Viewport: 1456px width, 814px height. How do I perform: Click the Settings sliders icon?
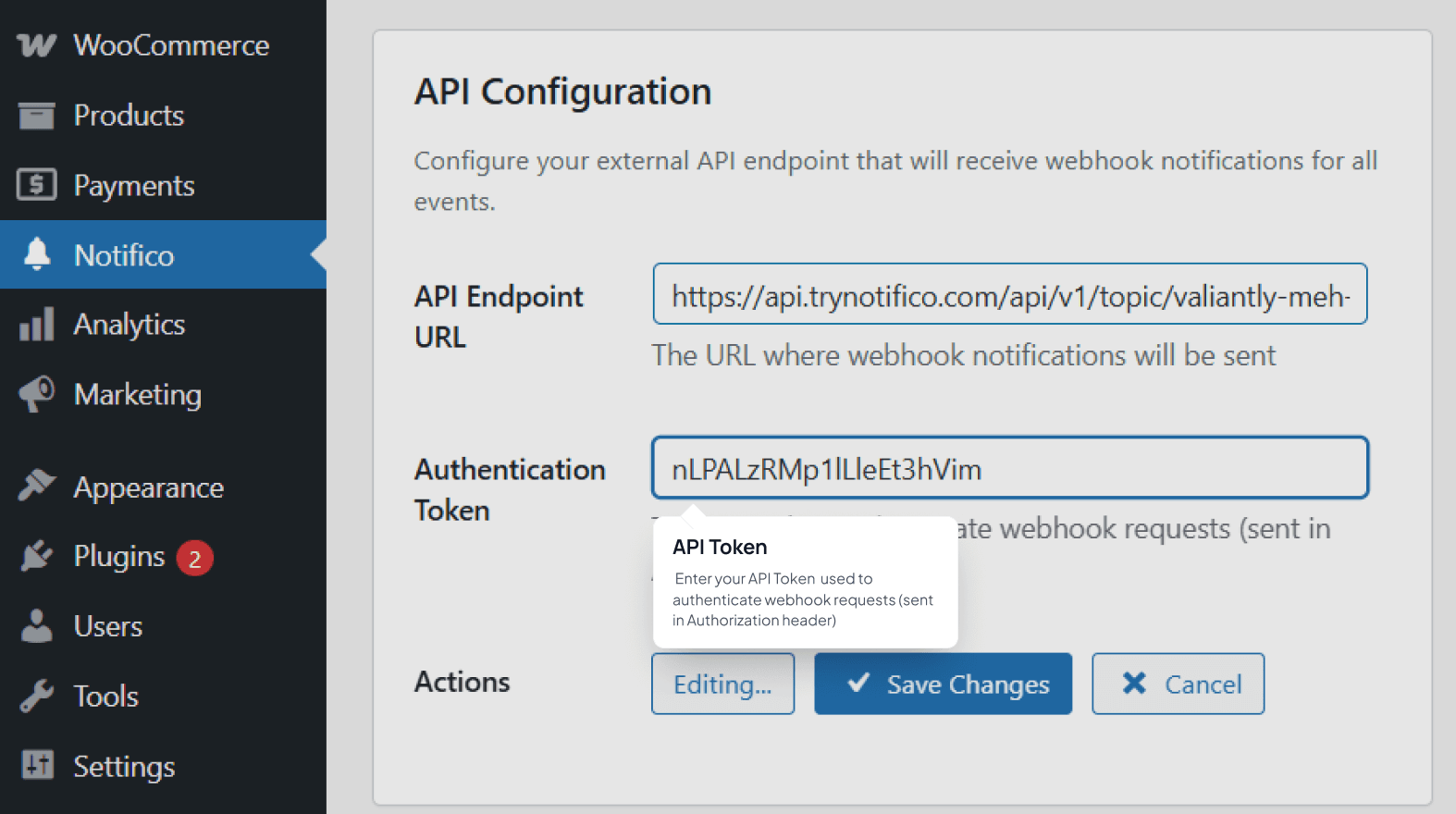click(x=37, y=765)
